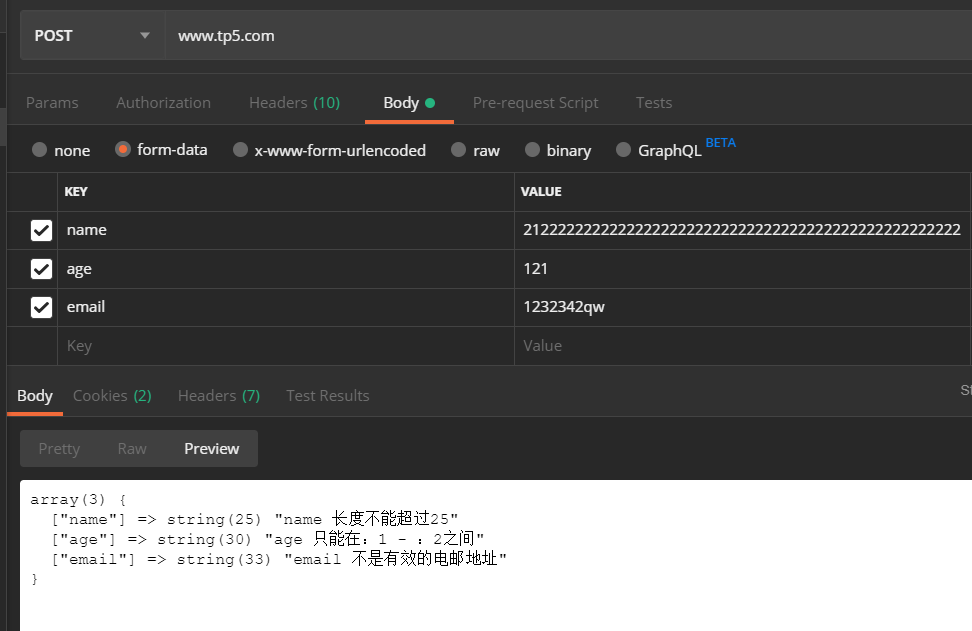Click the email key cell
The height and width of the screenshot is (631, 972).
pyautogui.click(x=286, y=307)
